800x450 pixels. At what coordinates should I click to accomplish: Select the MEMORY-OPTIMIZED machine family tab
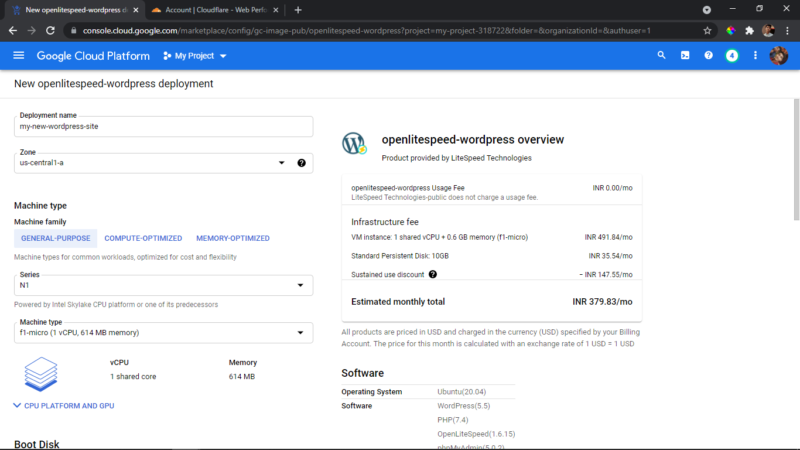[x=233, y=238]
